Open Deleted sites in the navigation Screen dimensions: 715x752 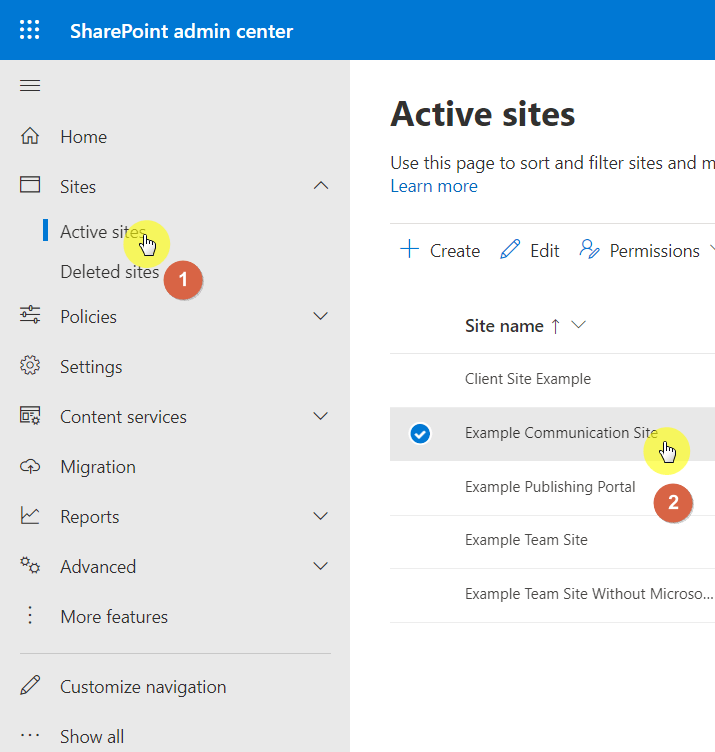point(110,272)
